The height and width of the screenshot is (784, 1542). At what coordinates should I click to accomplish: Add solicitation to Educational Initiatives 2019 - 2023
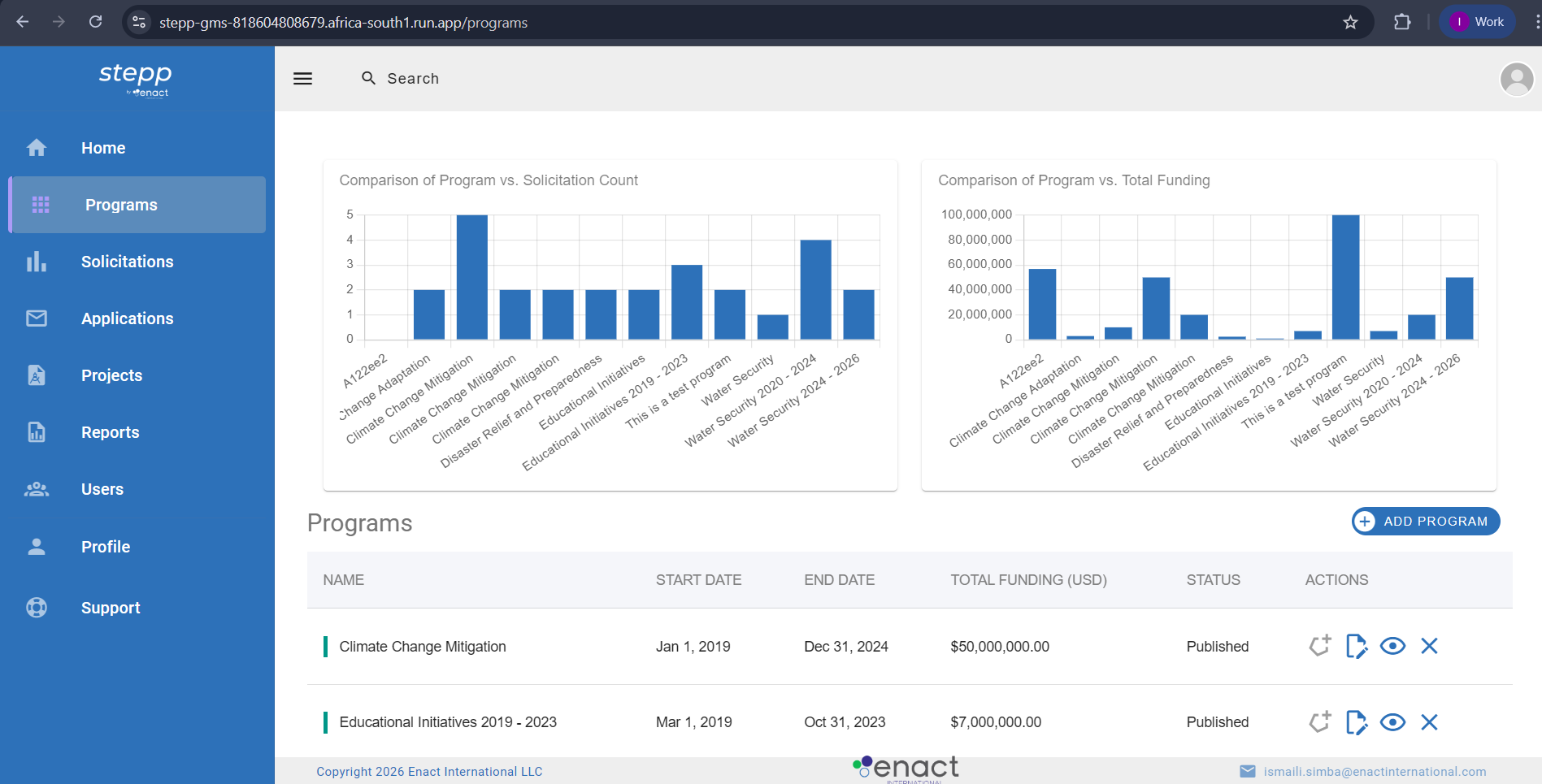(1320, 721)
